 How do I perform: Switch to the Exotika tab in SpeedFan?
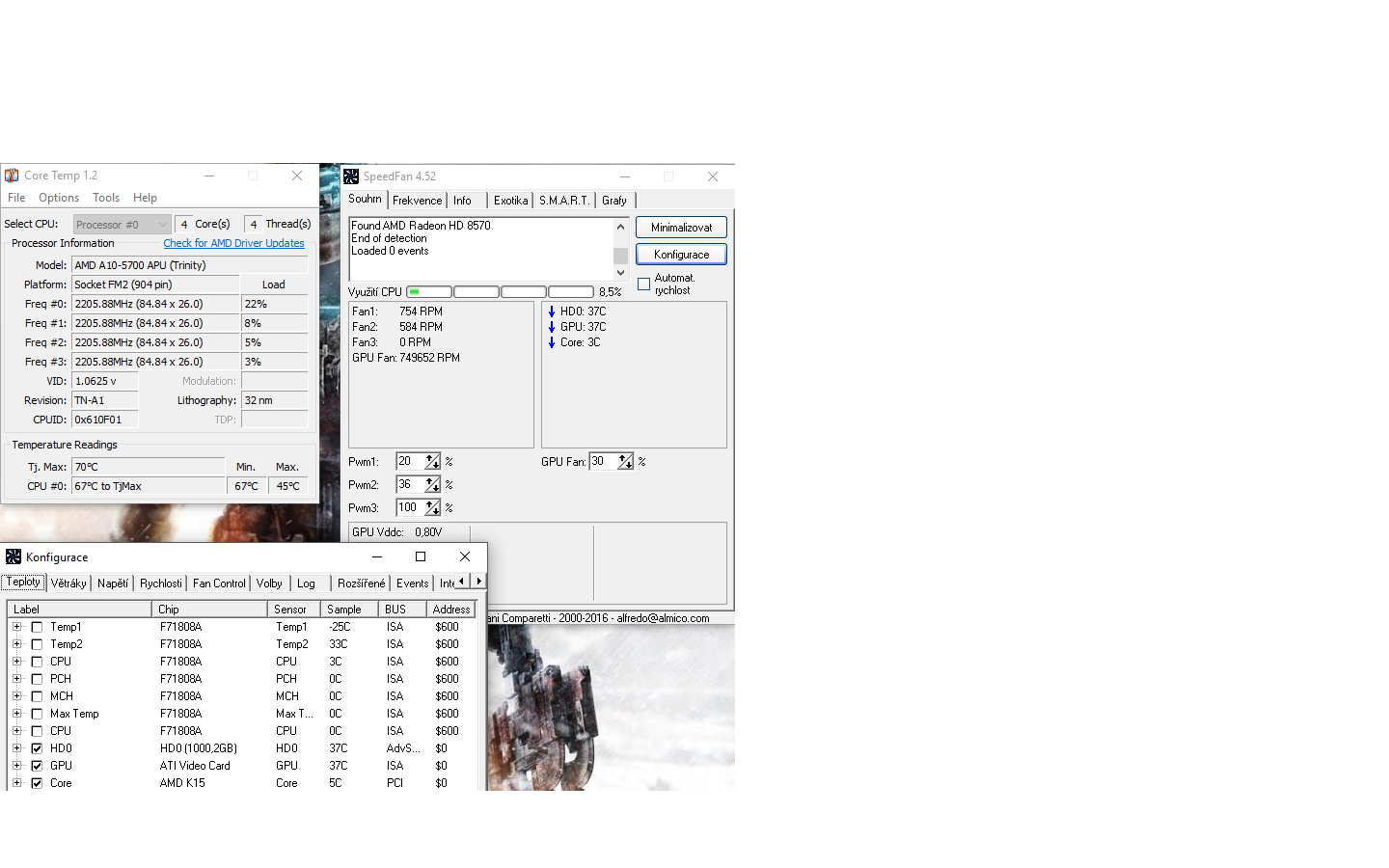pos(510,201)
